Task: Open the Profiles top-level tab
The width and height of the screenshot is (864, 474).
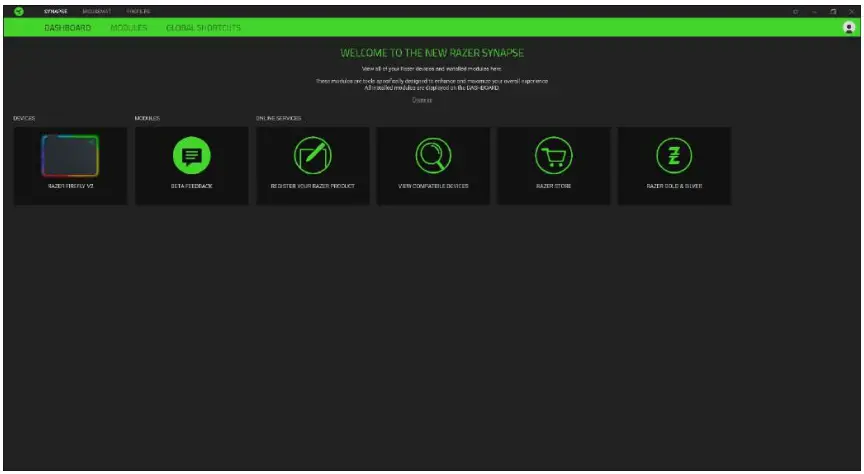Action: [x=138, y=11]
